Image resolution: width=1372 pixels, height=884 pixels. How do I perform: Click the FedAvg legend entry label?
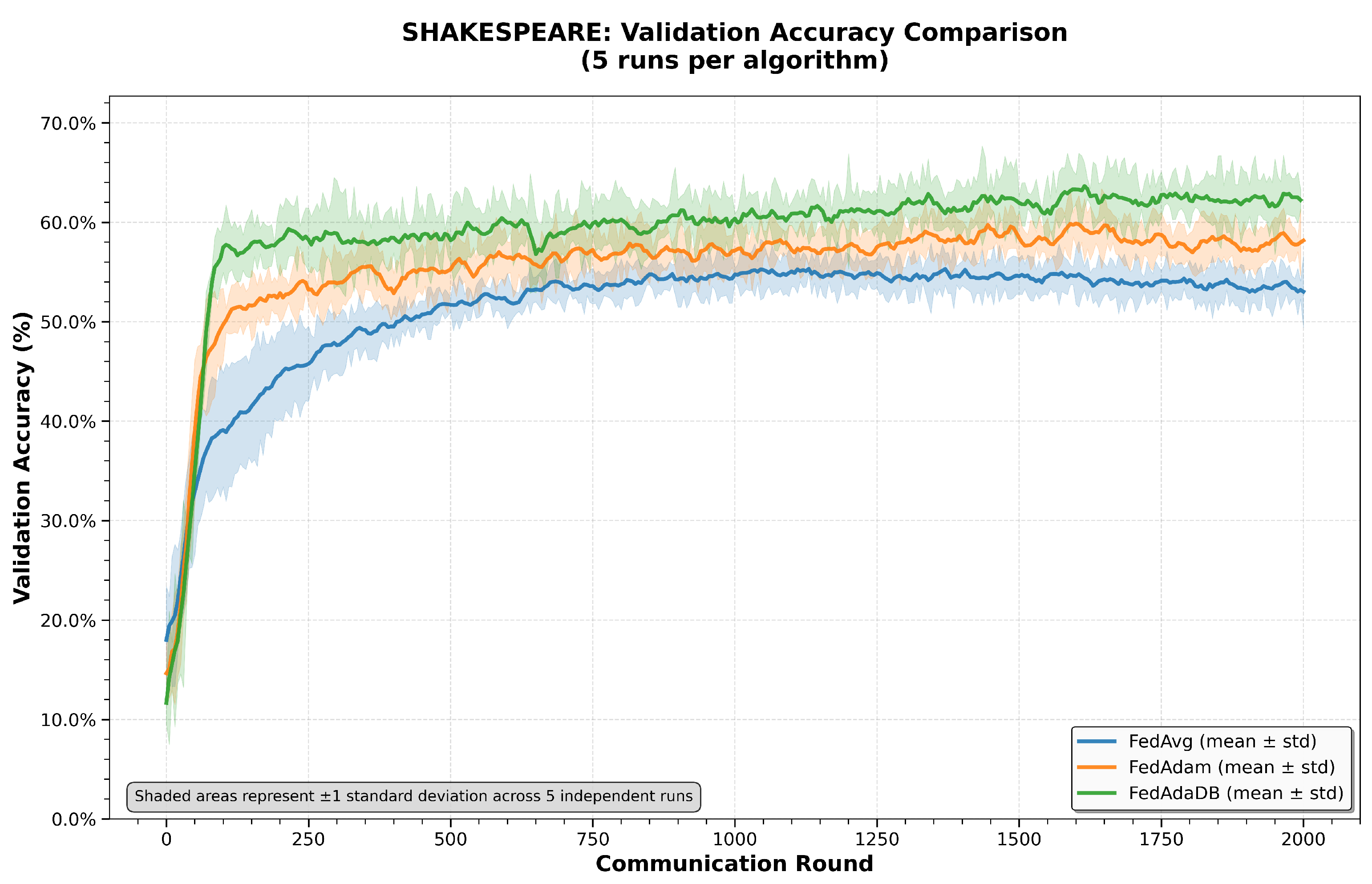coord(1222,741)
